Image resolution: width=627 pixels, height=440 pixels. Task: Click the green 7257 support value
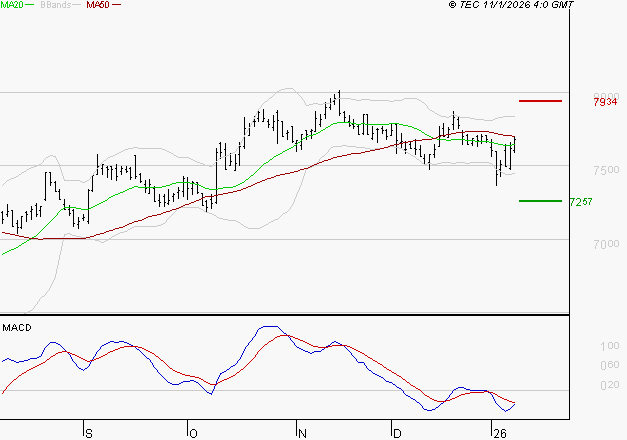pyautogui.click(x=581, y=202)
